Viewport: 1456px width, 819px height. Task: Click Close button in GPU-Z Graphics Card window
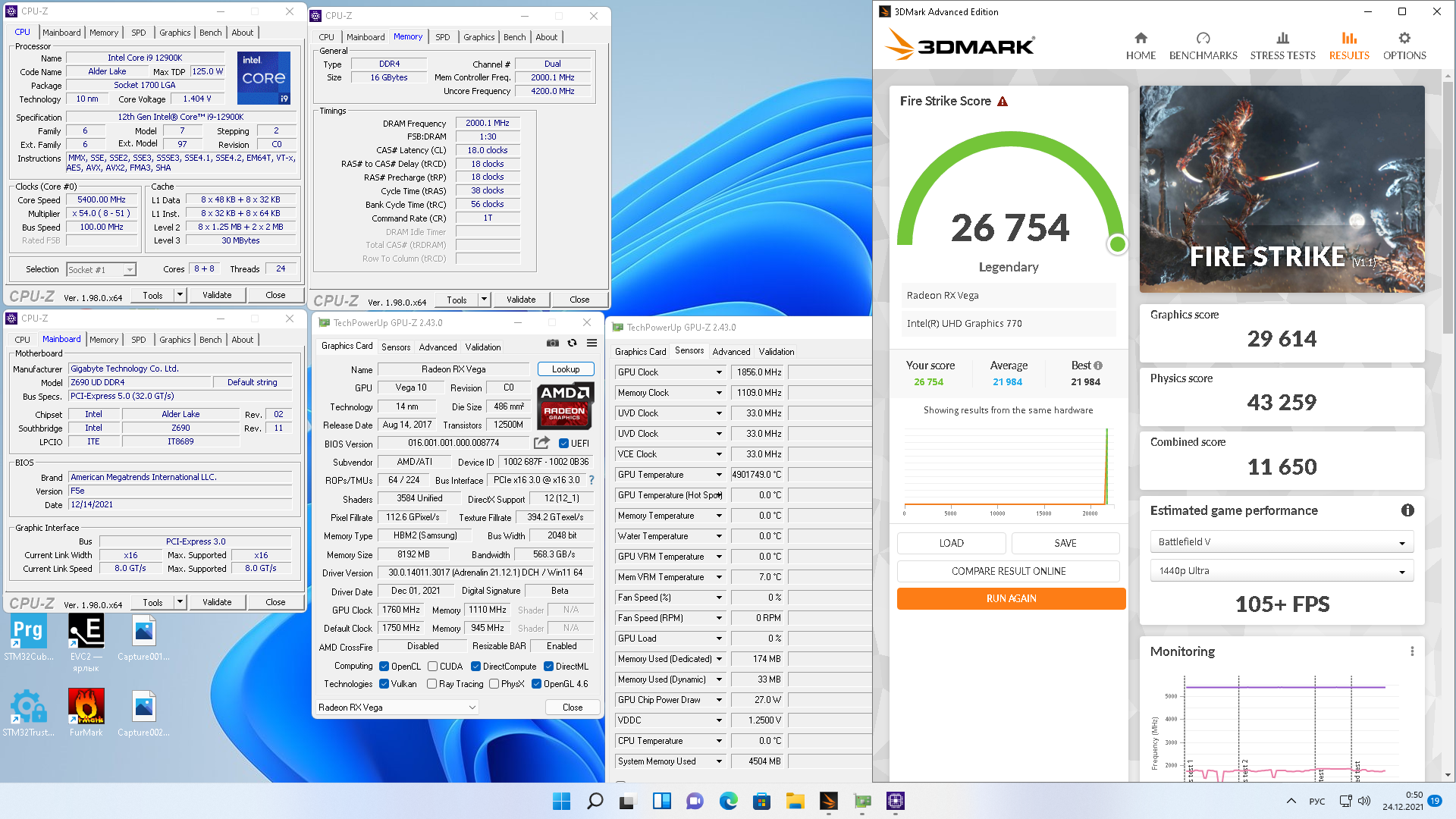pyautogui.click(x=573, y=708)
